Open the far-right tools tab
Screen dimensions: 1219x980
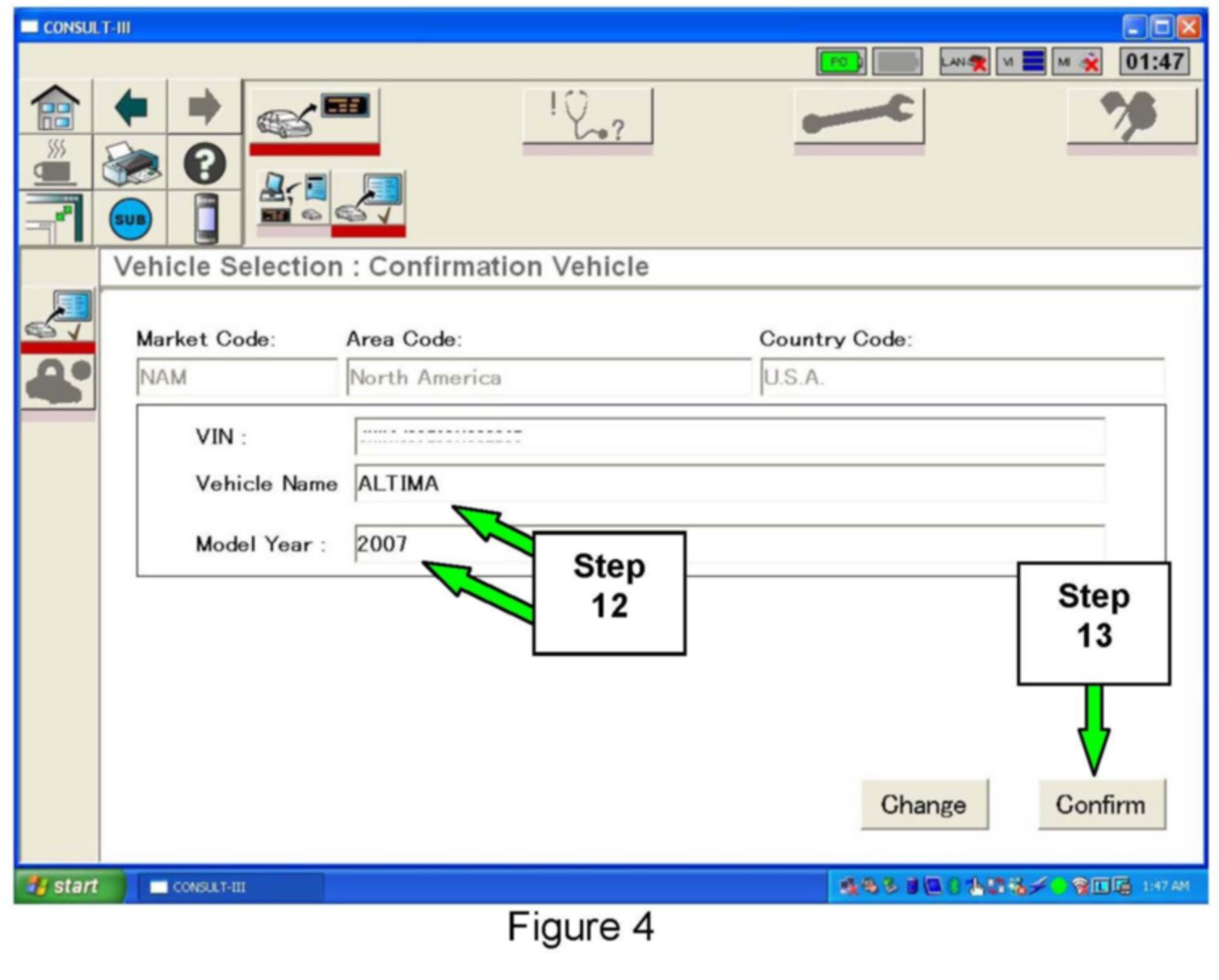[1131, 118]
